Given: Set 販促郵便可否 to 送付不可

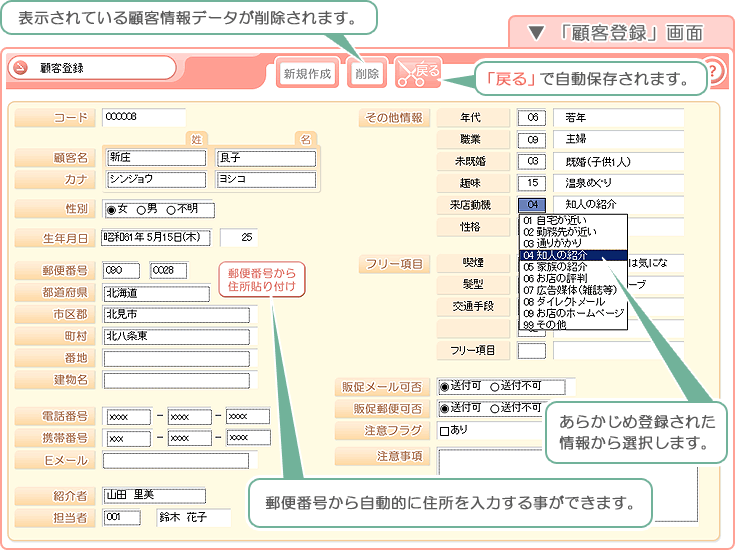Looking at the screenshot, I should [495, 408].
